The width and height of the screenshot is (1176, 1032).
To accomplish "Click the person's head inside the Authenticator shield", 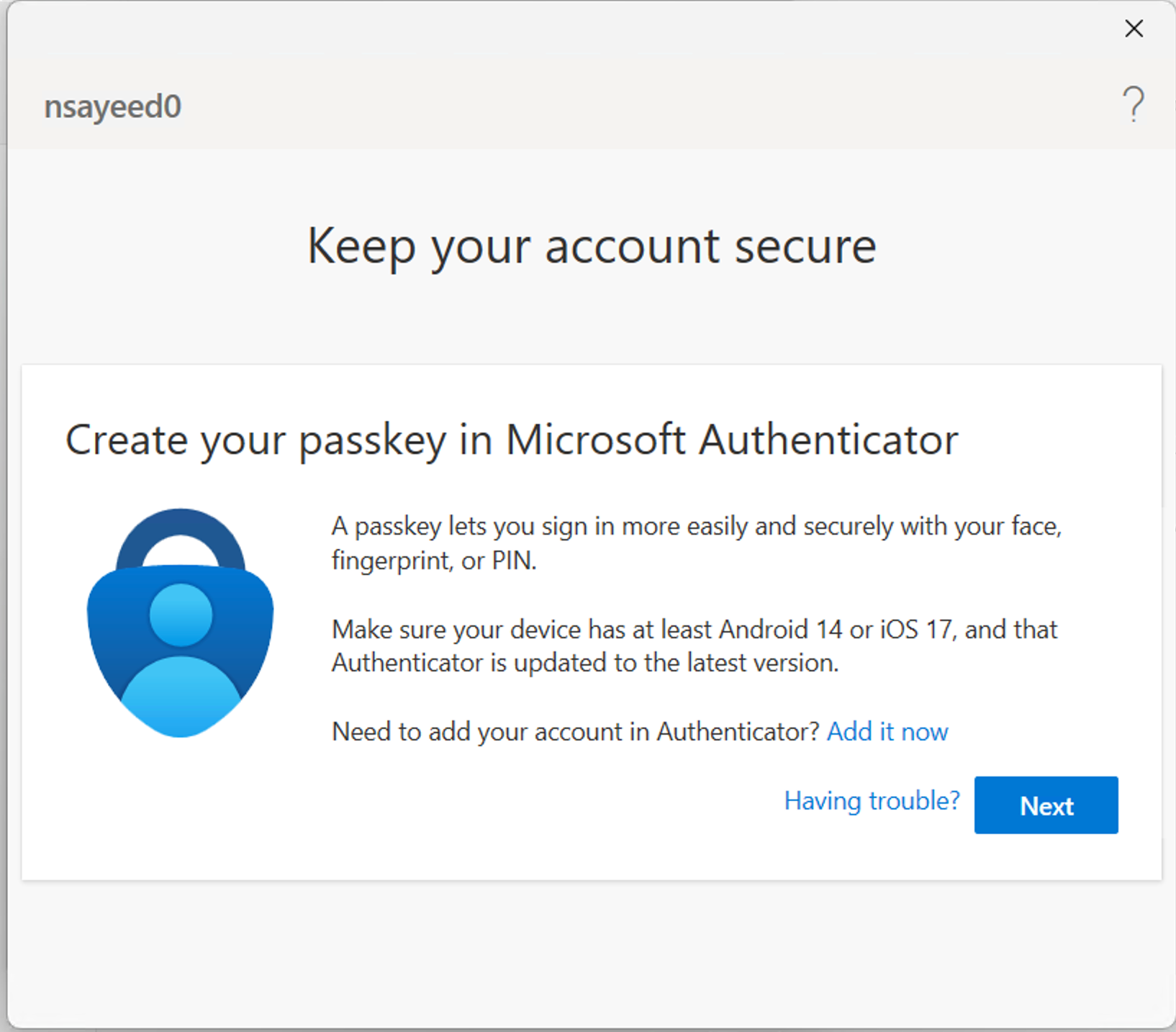I will [x=181, y=614].
